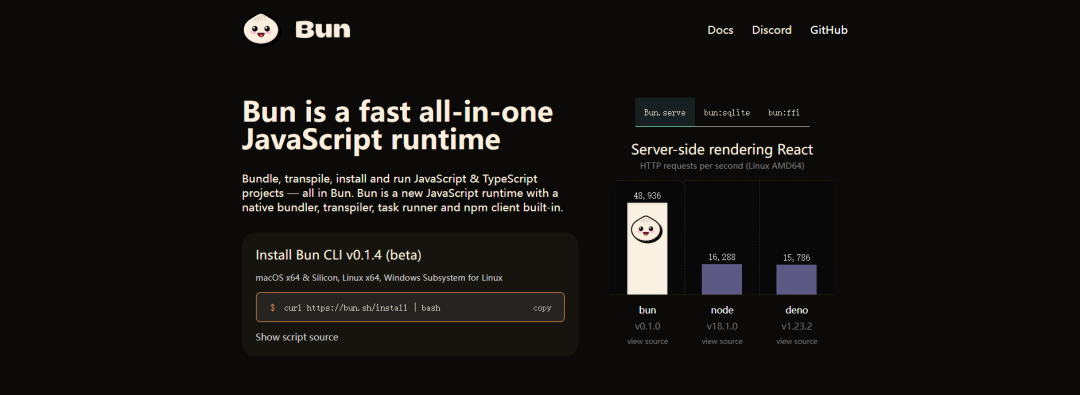Click the main headline about JavaScript runtime

(397, 125)
